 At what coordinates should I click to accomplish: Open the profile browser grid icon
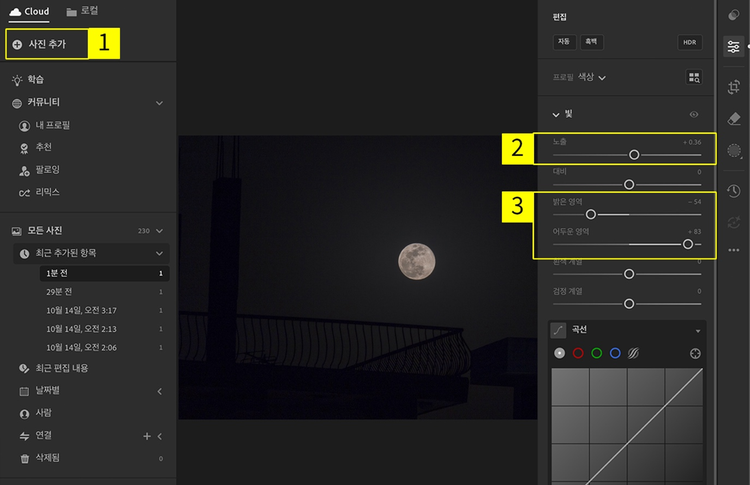click(694, 77)
